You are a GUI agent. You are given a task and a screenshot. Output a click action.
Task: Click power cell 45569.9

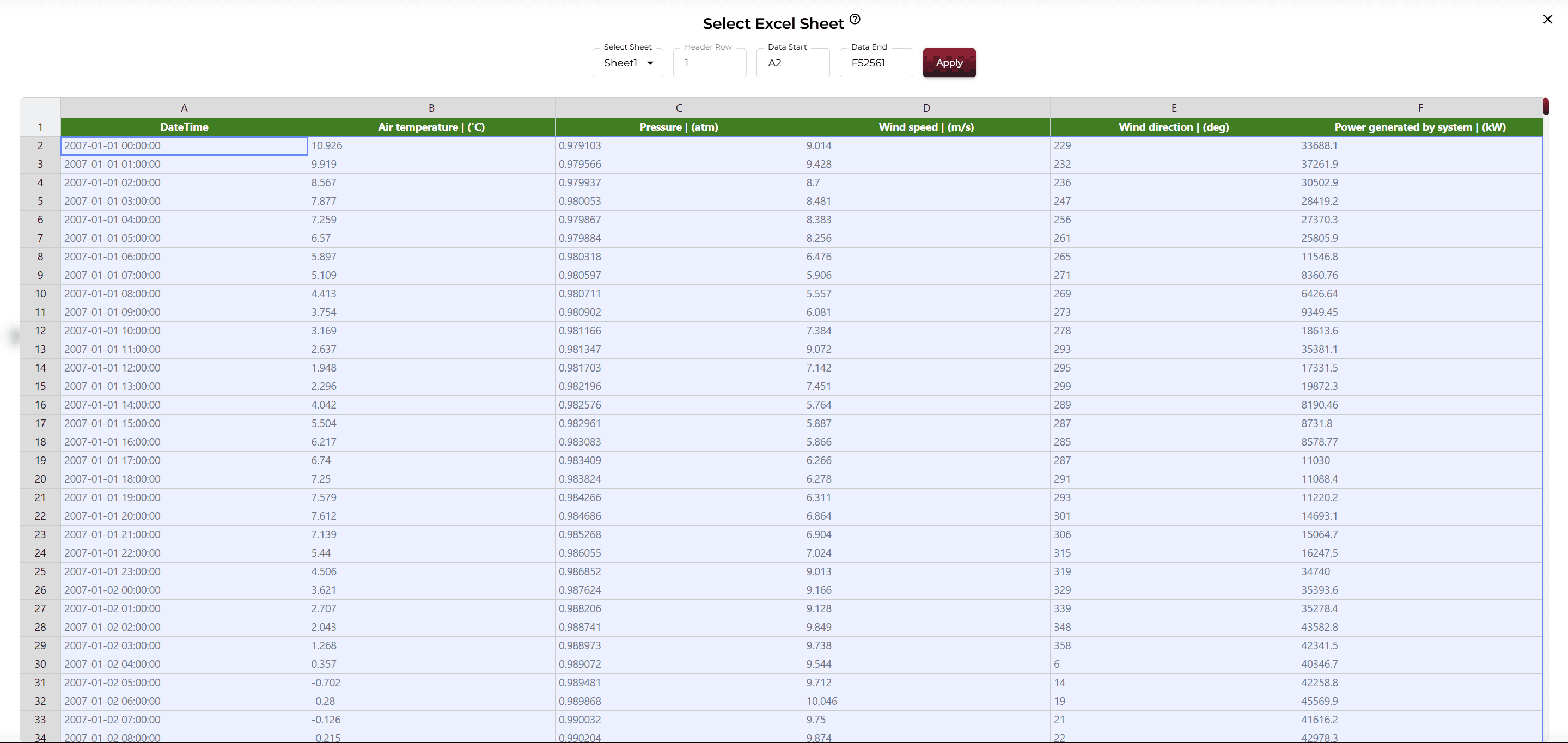[1420, 701]
